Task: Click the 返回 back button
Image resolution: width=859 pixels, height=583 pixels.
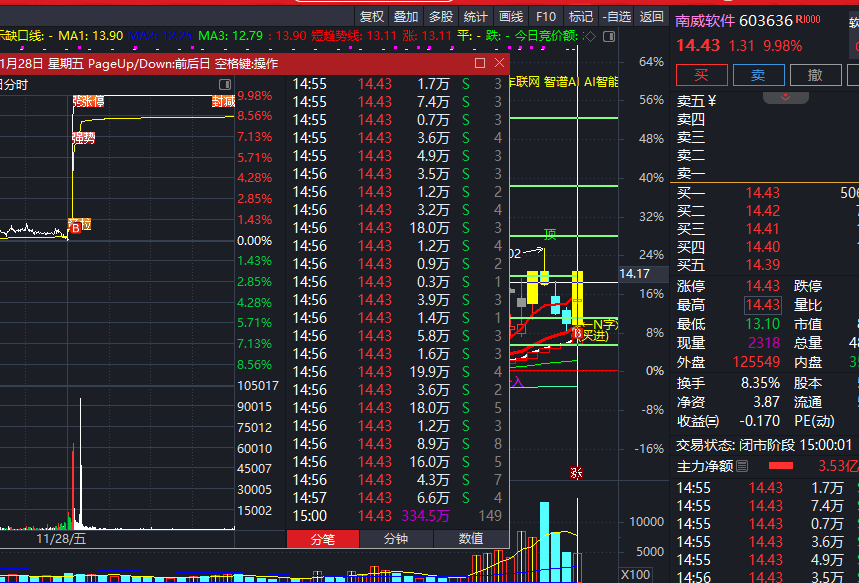Action: [x=651, y=17]
